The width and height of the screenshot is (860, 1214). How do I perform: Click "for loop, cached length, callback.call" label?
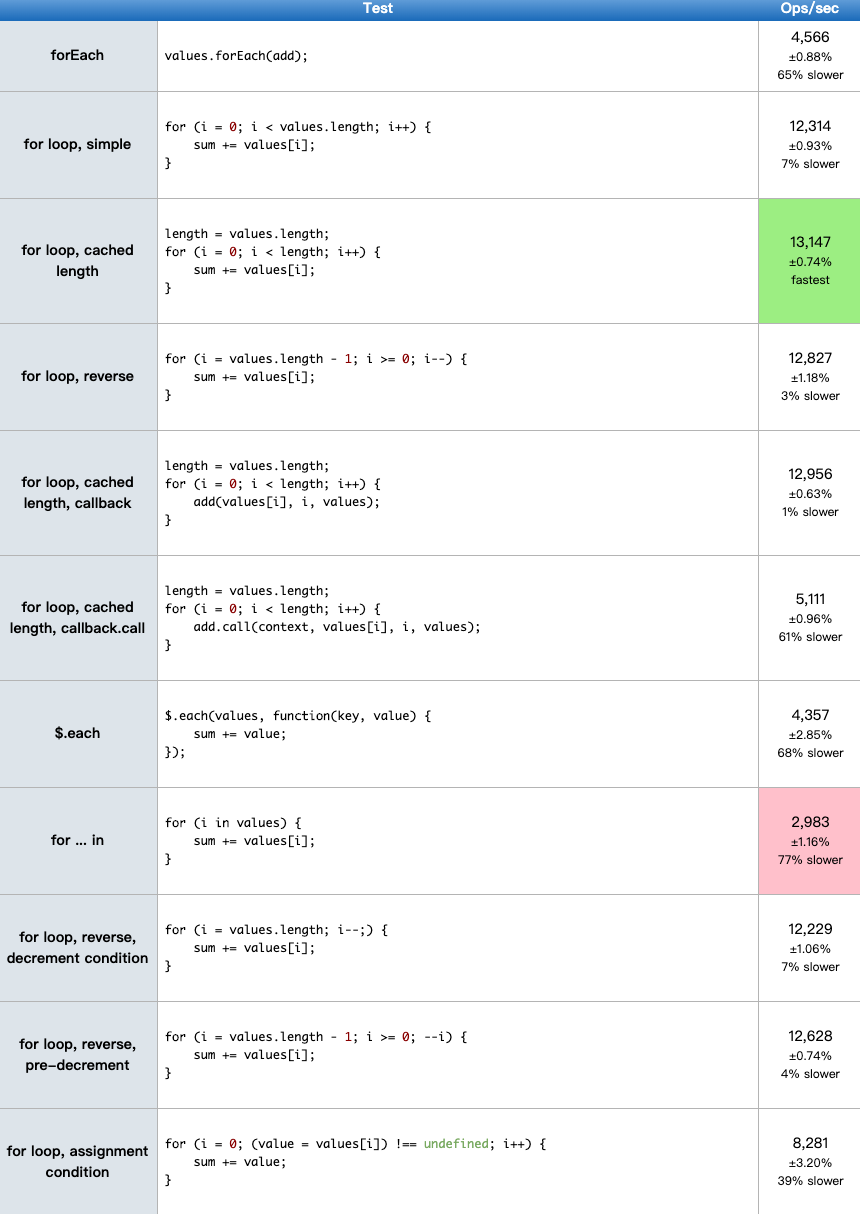(x=78, y=617)
